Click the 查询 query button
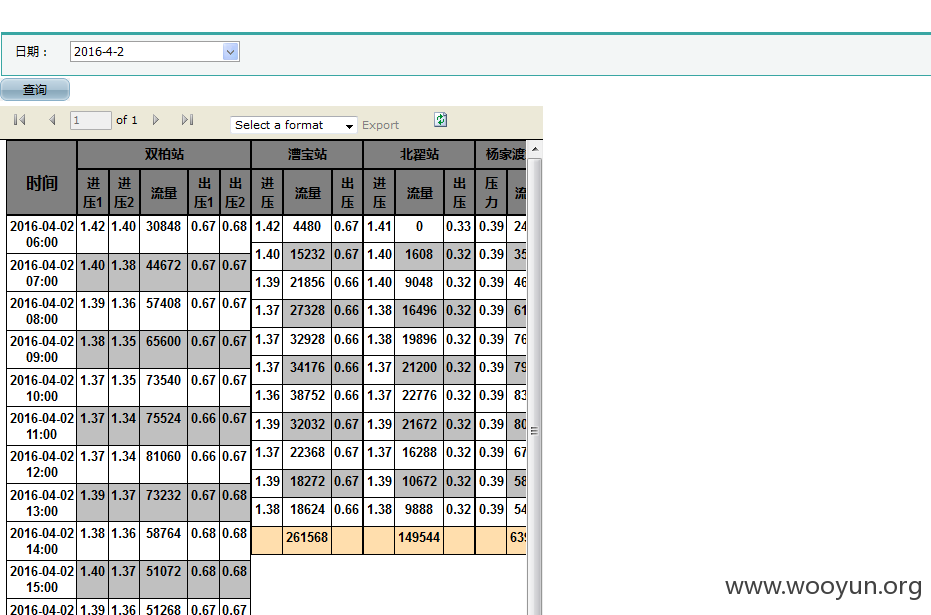The height and width of the screenshot is (615, 931). [x=35, y=90]
